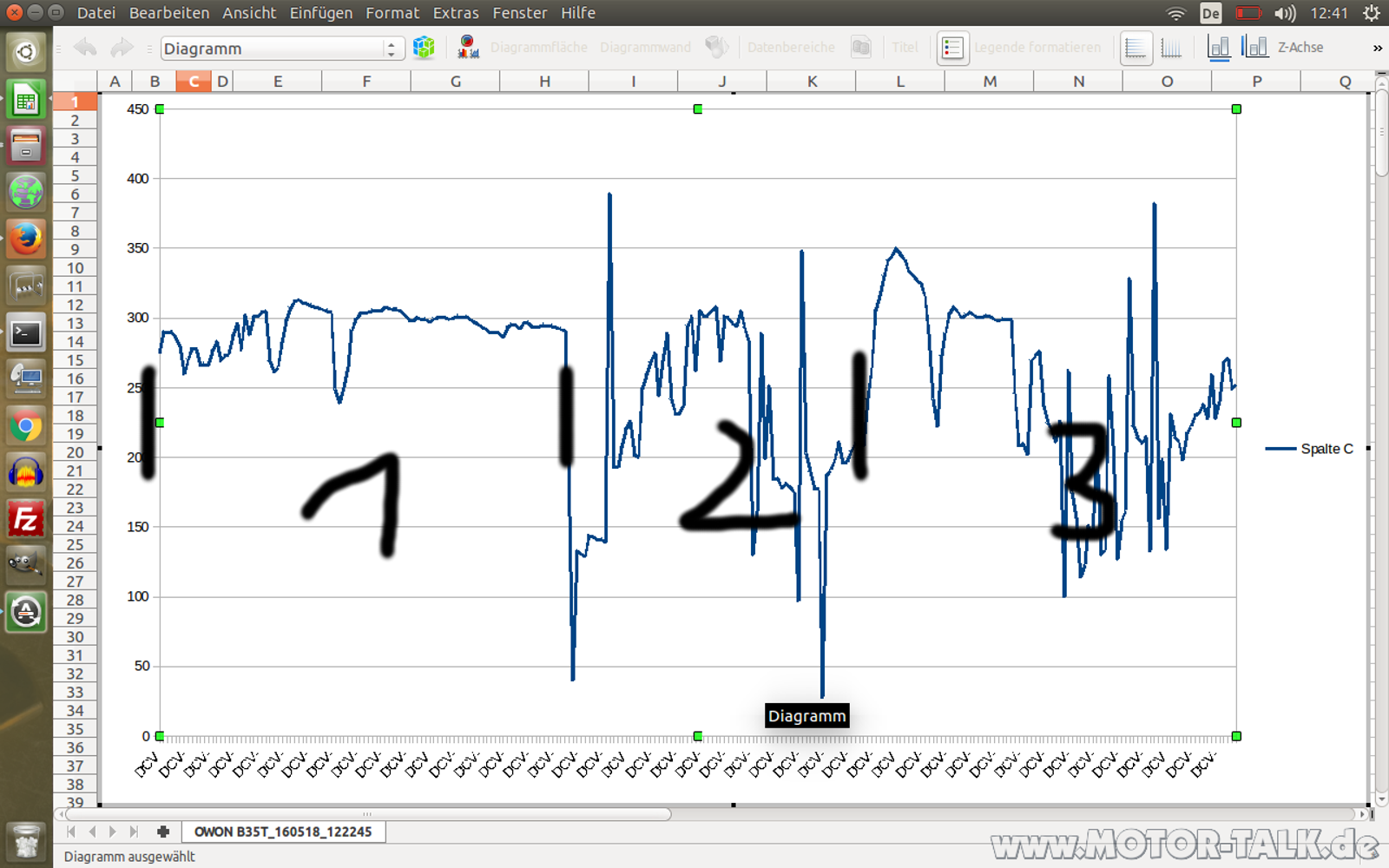The image size is (1389, 868).
Task: Click the go to first sheet arrow
Action: (72, 832)
